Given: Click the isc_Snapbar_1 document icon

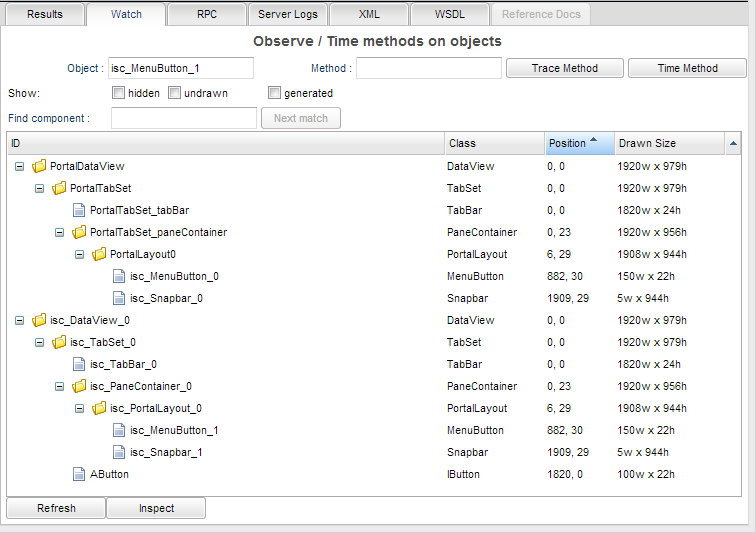Looking at the screenshot, I should tap(119, 452).
